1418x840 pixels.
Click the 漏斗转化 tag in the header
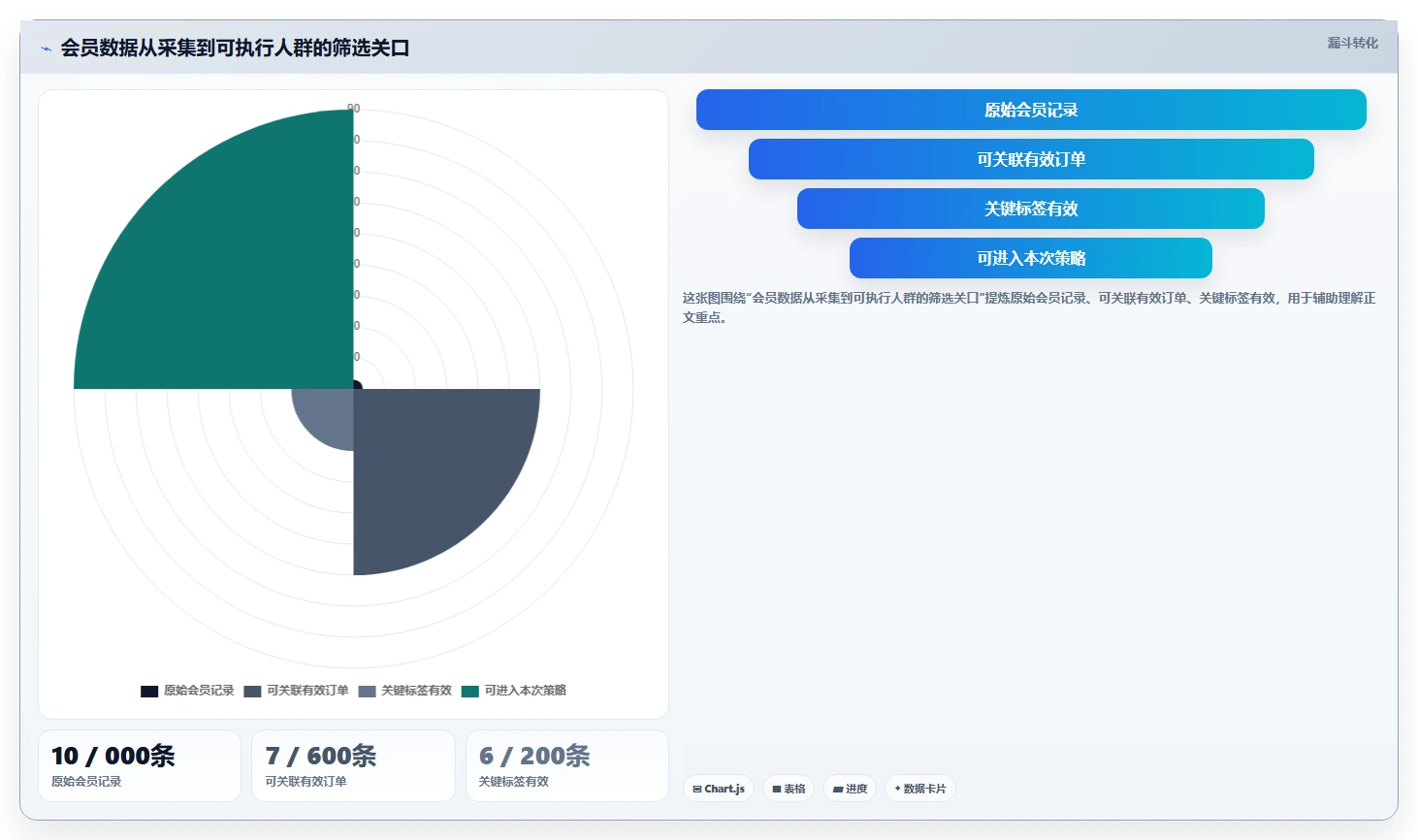pyautogui.click(x=1352, y=43)
